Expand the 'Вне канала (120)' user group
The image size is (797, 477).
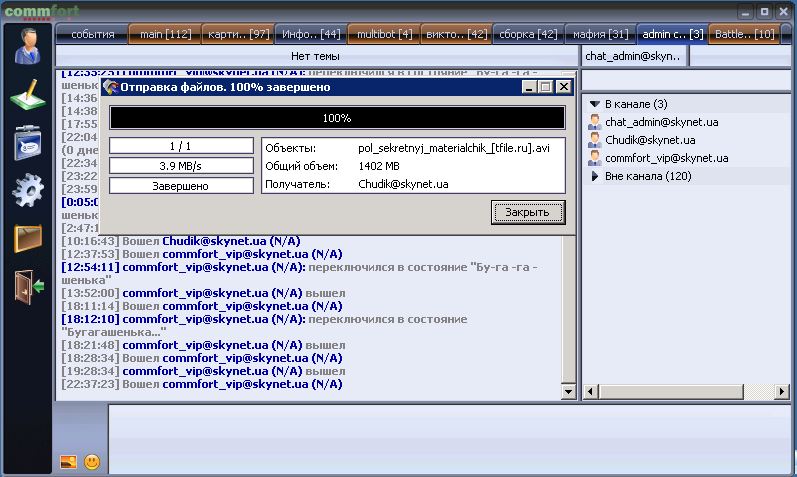[595, 176]
